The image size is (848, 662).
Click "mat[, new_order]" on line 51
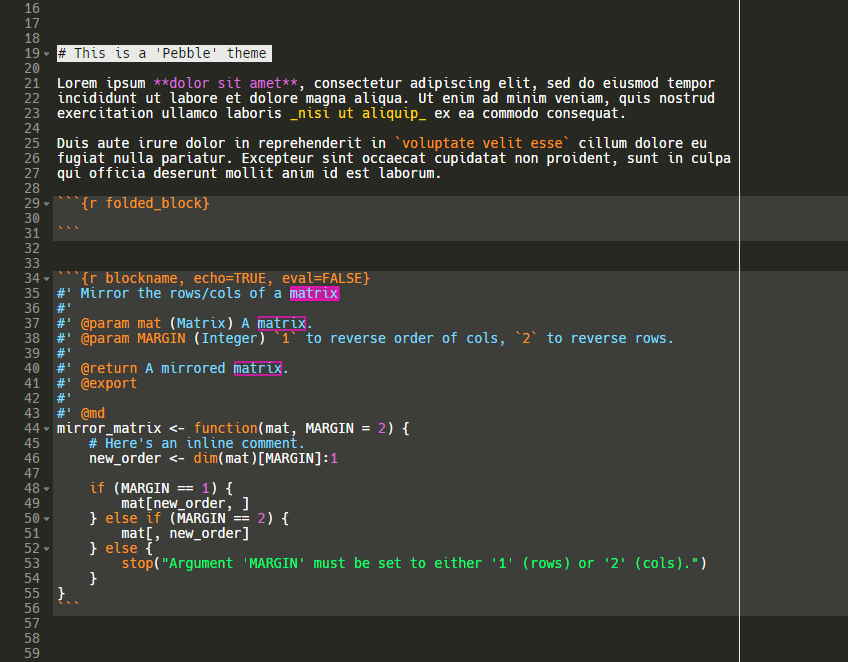tap(186, 533)
